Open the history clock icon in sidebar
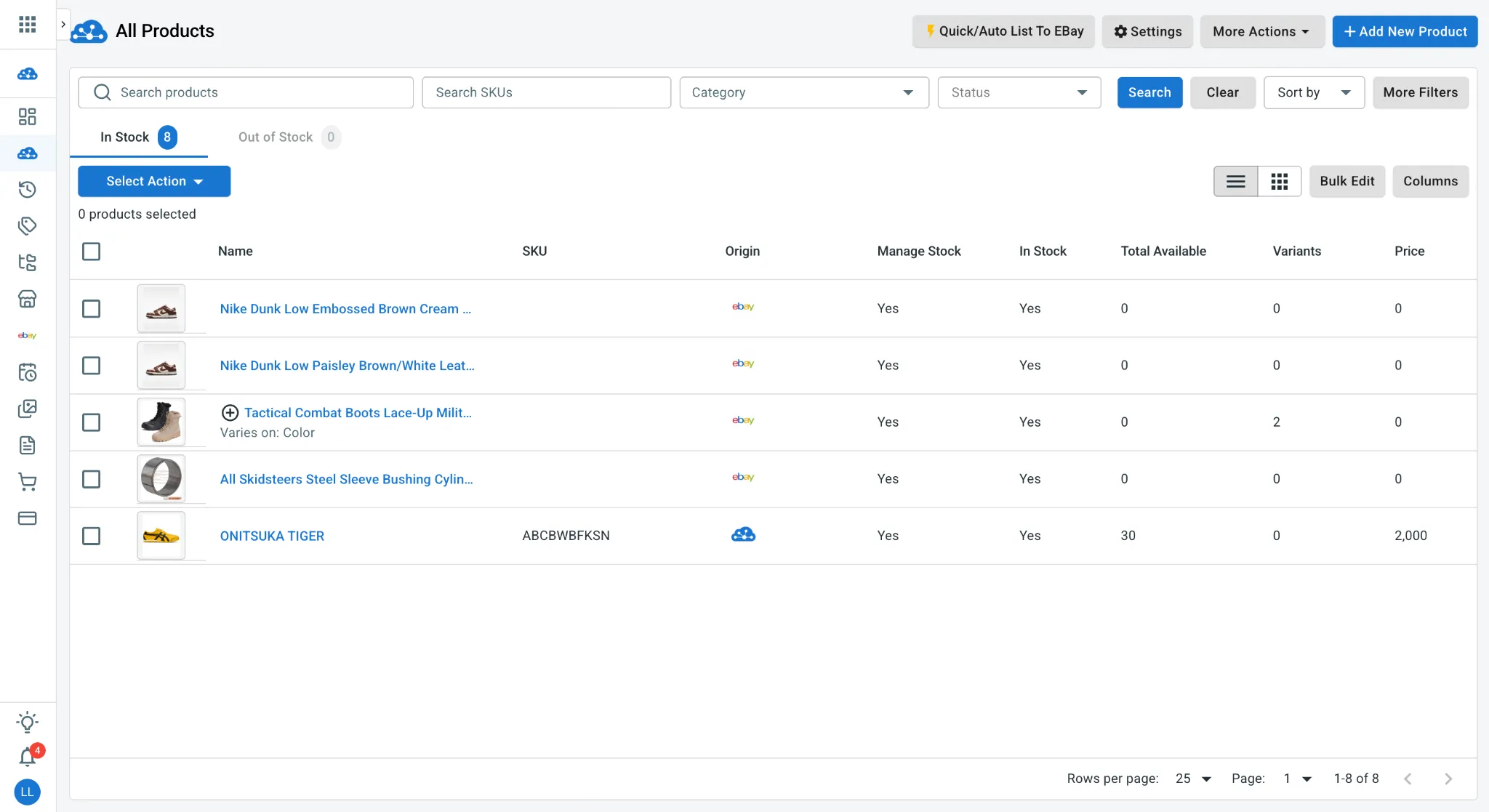The image size is (1489, 812). click(28, 190)
